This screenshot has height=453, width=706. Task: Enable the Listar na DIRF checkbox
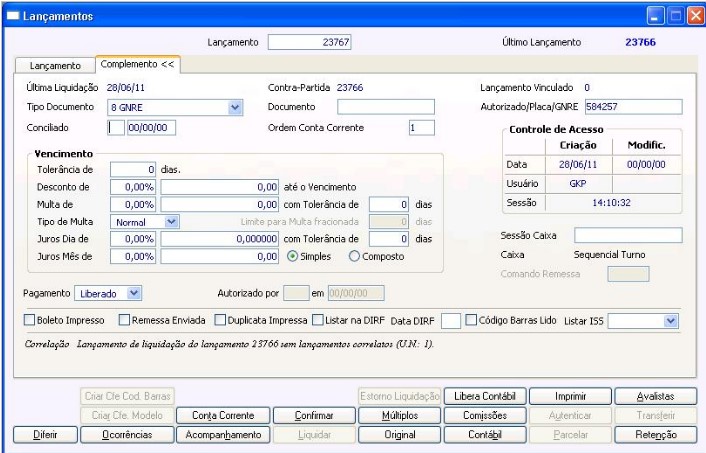pyautogui.click(x=318, y=321)
